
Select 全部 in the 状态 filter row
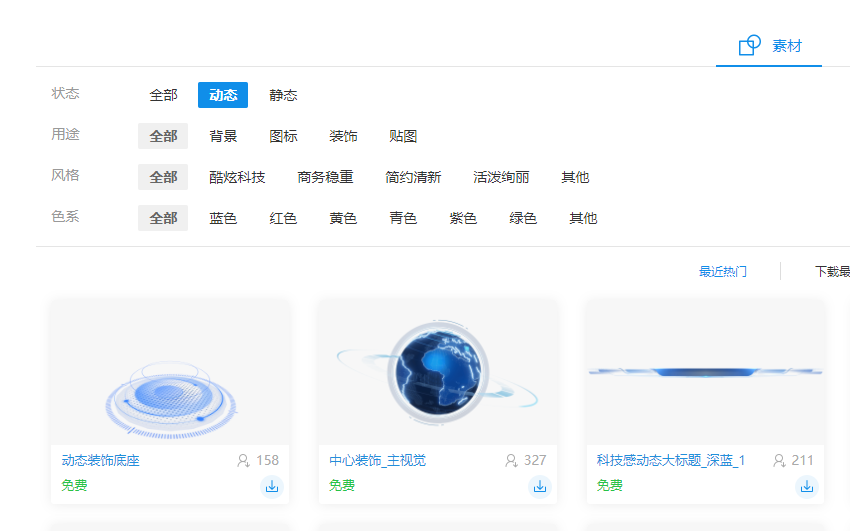(x=163, y=95)
